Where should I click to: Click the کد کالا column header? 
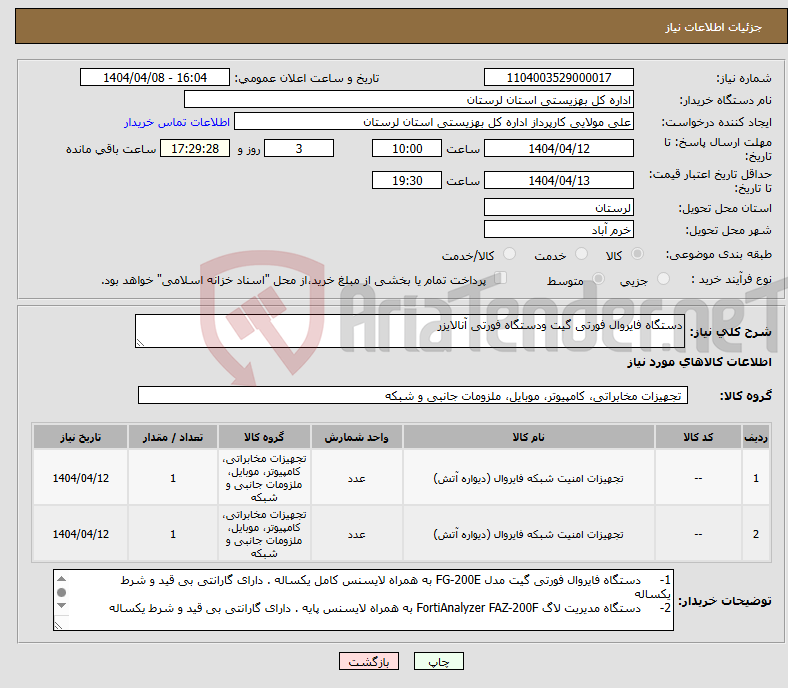click(x=698, y=437)
